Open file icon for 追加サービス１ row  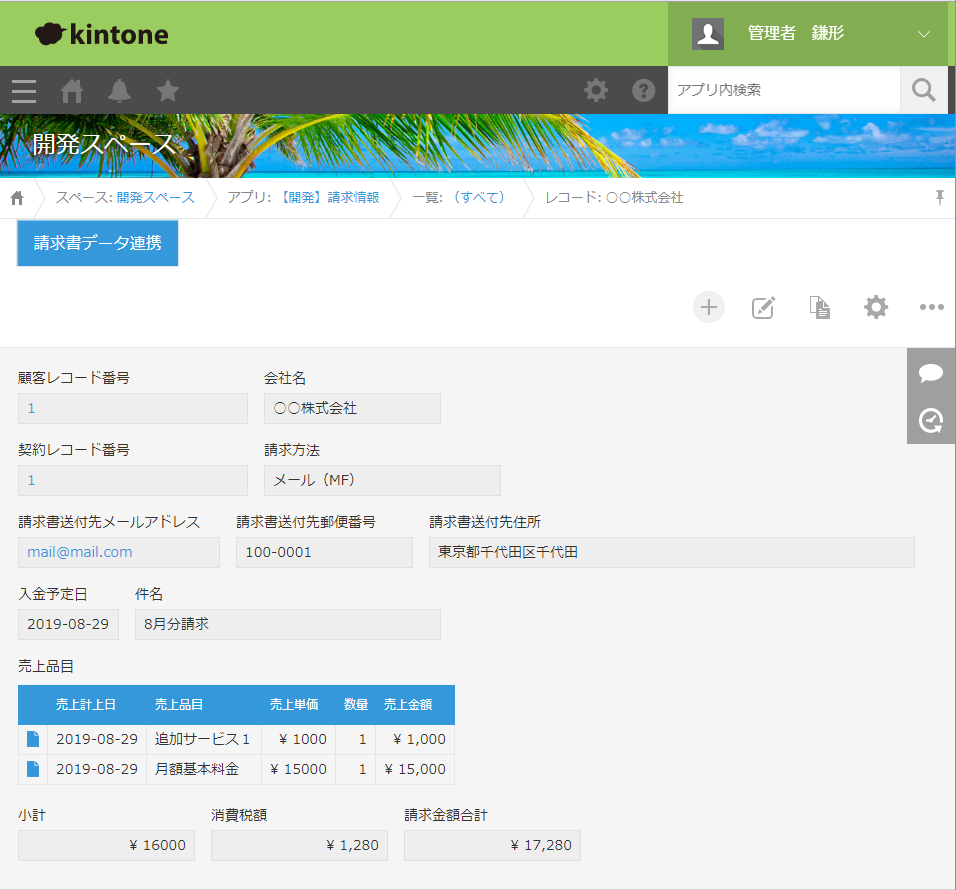click(x=33, y=739)
